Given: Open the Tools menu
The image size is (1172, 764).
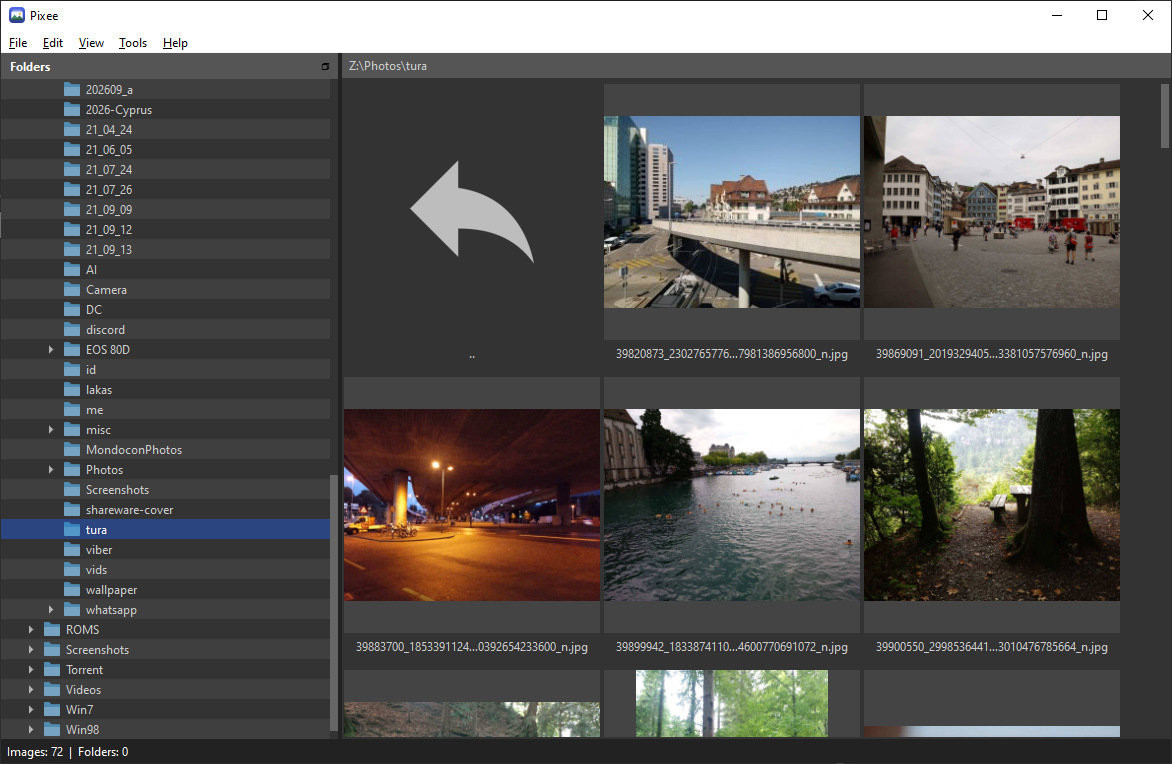Looking at the screenshot, I should point(133,43).
